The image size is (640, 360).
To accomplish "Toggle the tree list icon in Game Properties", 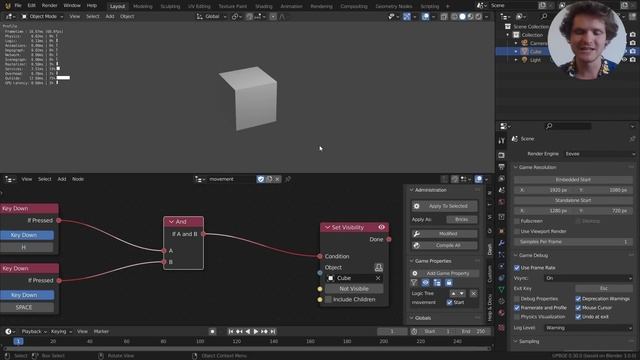I will 437,282.
